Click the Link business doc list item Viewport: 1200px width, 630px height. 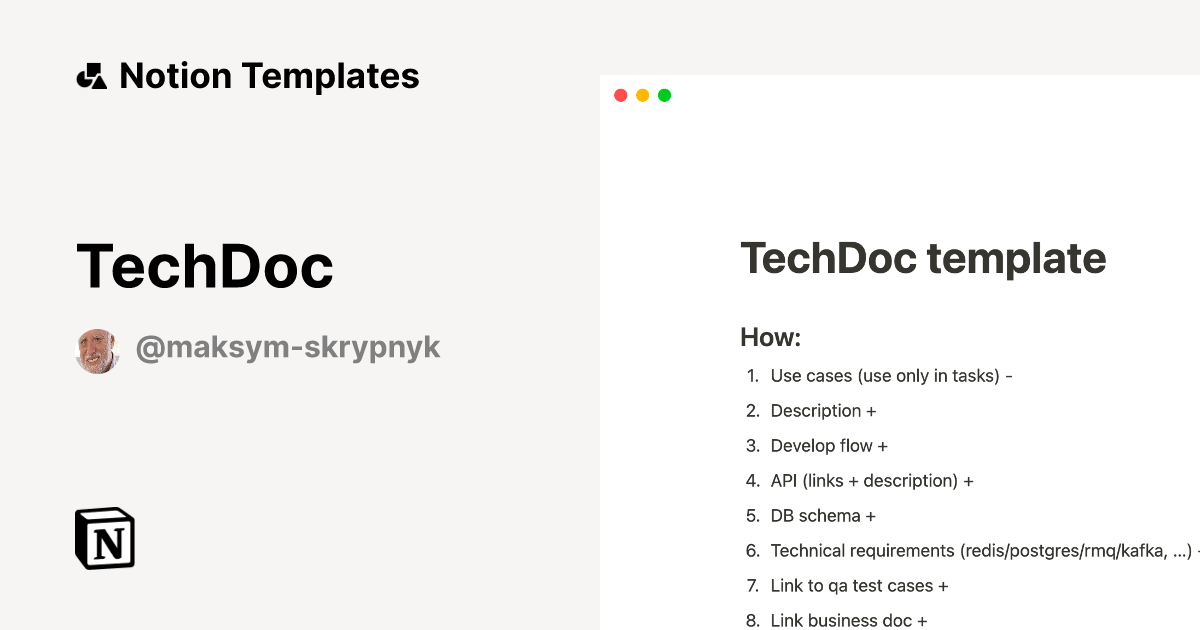click(x=847, y=620)
